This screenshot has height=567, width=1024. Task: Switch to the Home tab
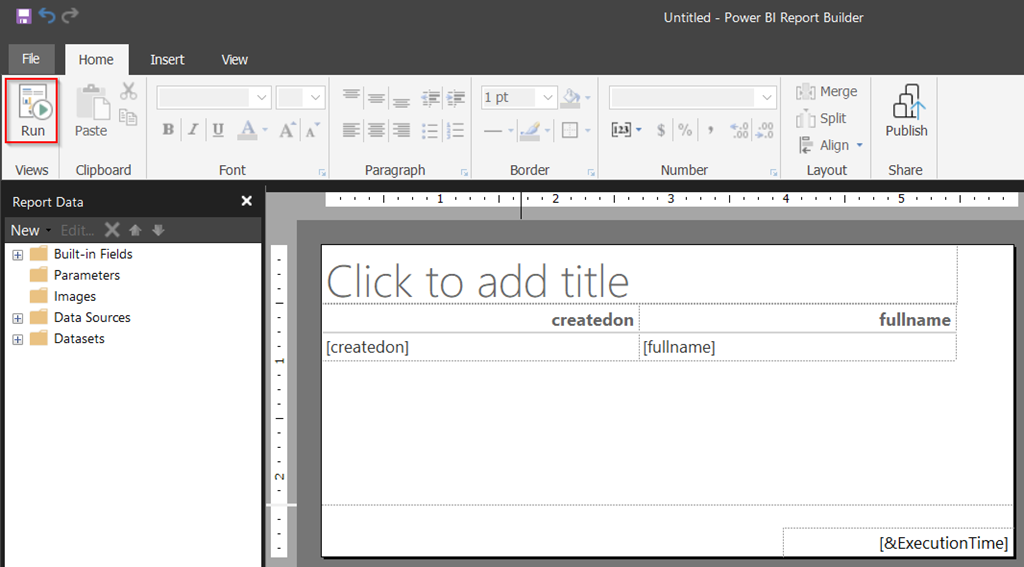(96, 59)
